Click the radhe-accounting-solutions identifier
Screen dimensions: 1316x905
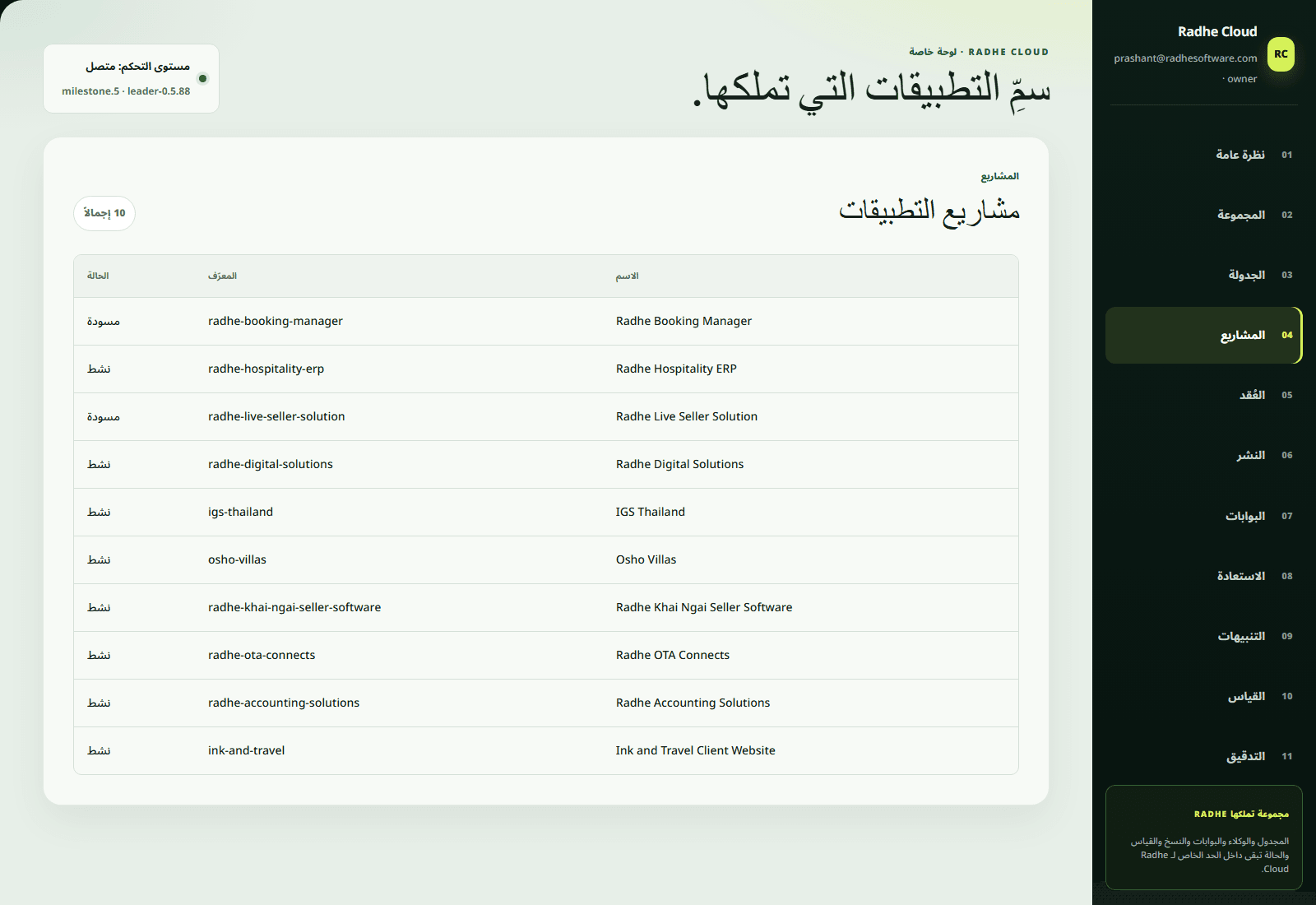(284, 703)
